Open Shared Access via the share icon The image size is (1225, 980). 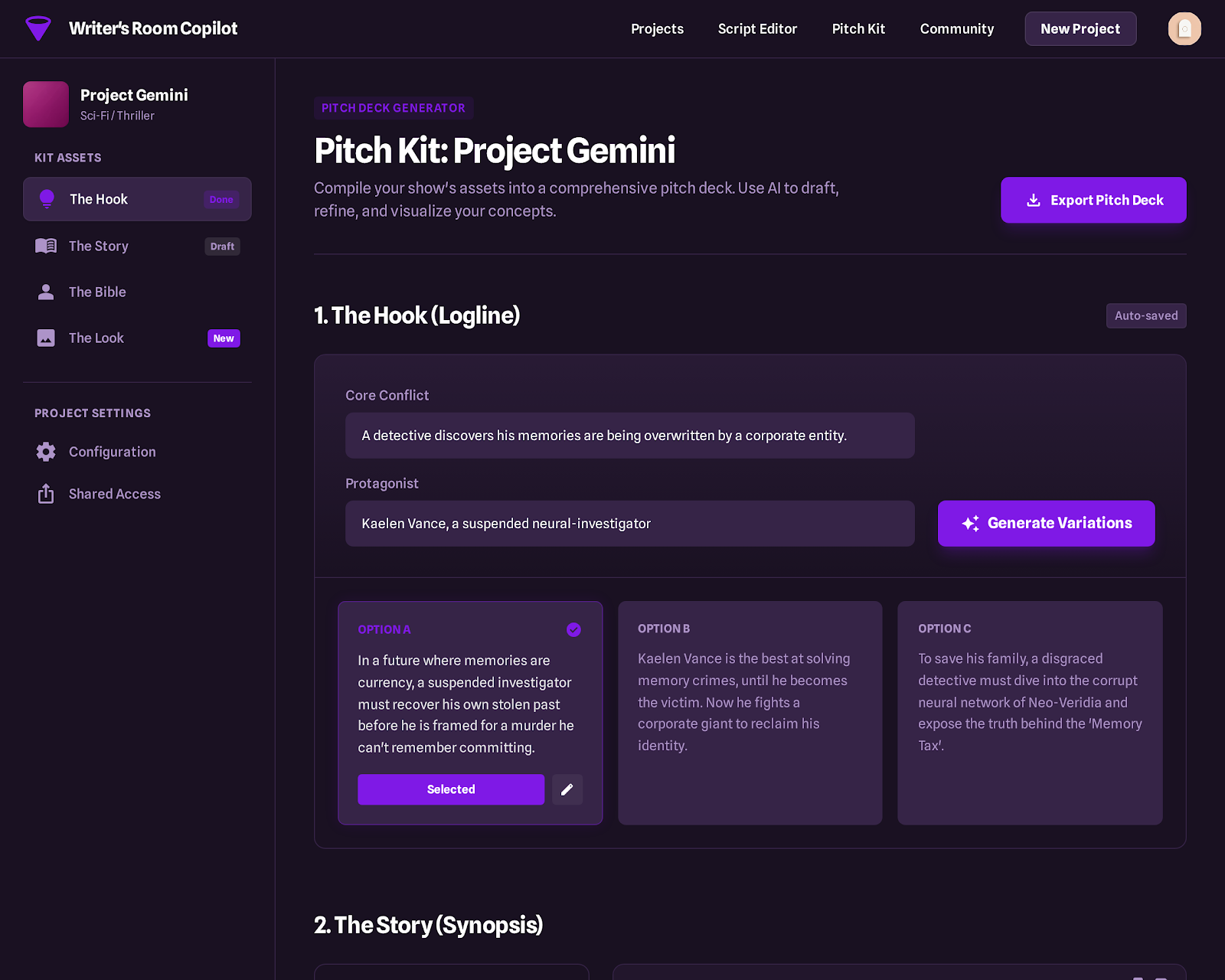pos(46,494)
